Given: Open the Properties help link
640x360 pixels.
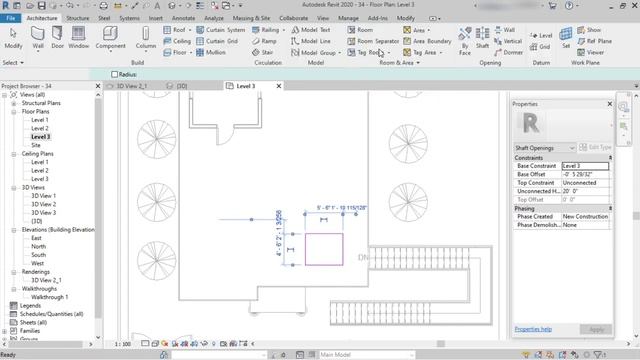Looking at the screenshot, I should coord(533,329).
